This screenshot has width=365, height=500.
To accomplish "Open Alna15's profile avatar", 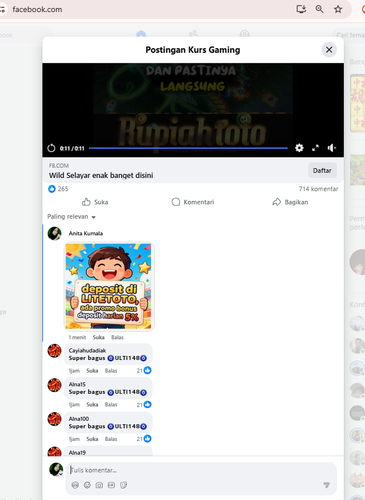I will pyautogui.click(x=54, y=385).
